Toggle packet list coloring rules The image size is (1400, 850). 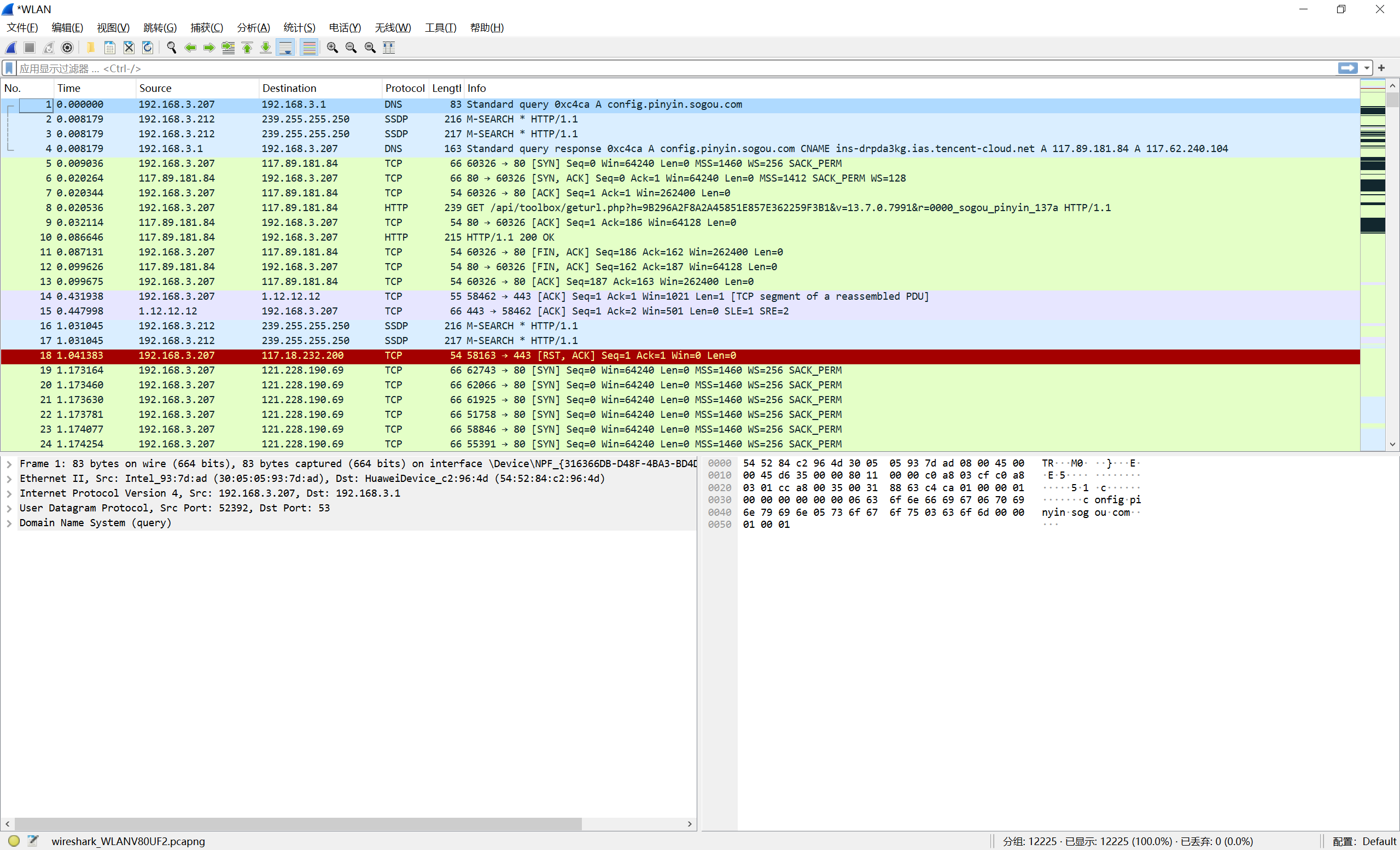tap(309, 48)
